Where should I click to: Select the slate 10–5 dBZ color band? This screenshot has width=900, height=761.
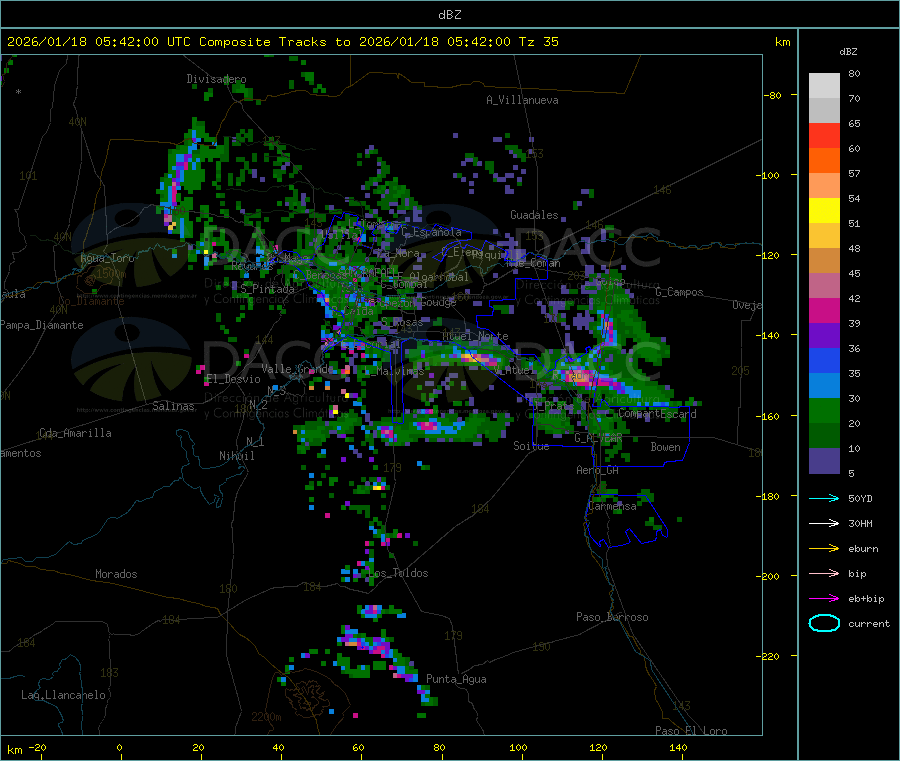(x=824, y=461)
